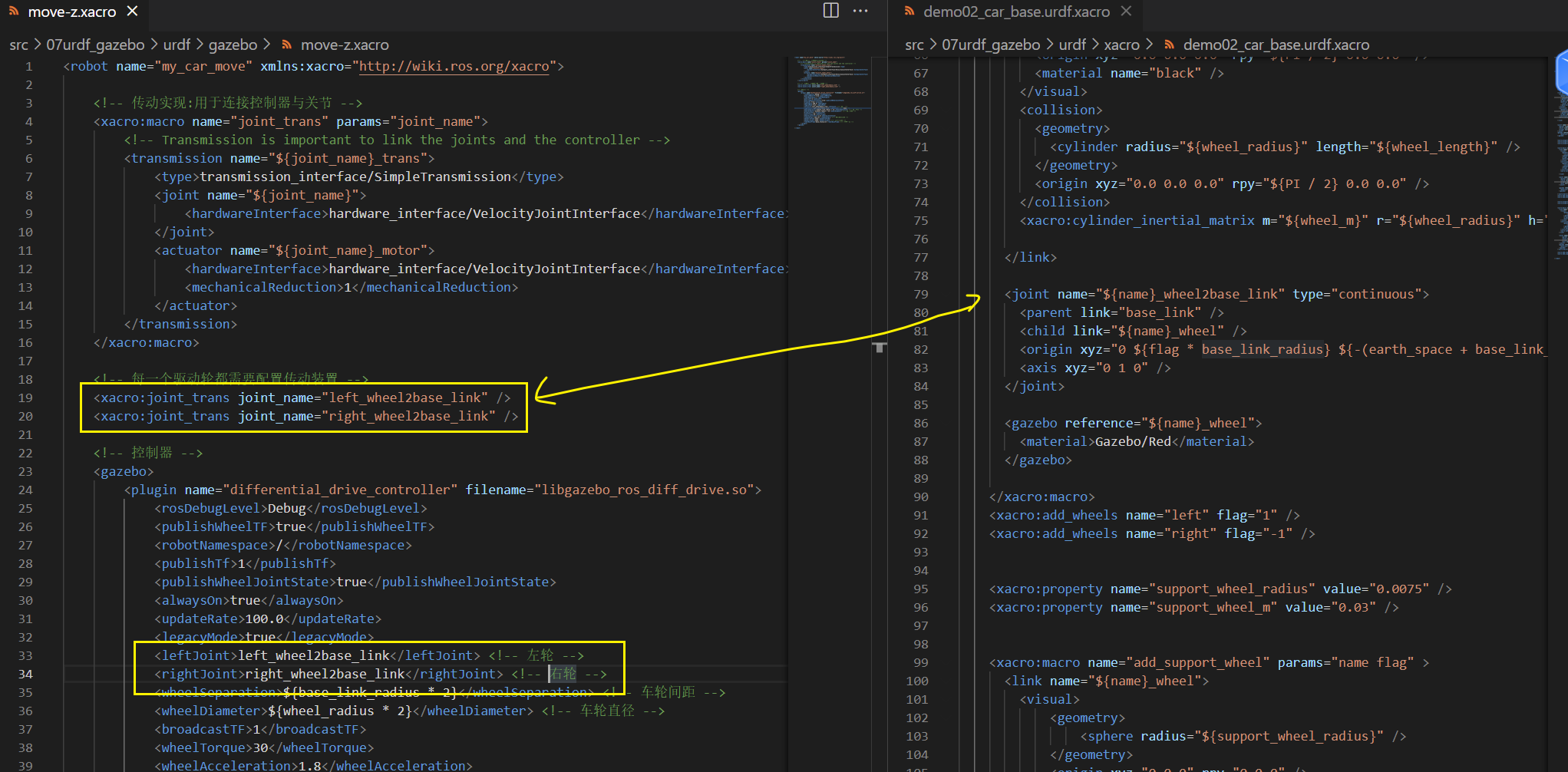Click 'left_wheel2base_link' in leftJoint line 33
The width and height of the screenshot is (1568, 772).
point(314,655)
